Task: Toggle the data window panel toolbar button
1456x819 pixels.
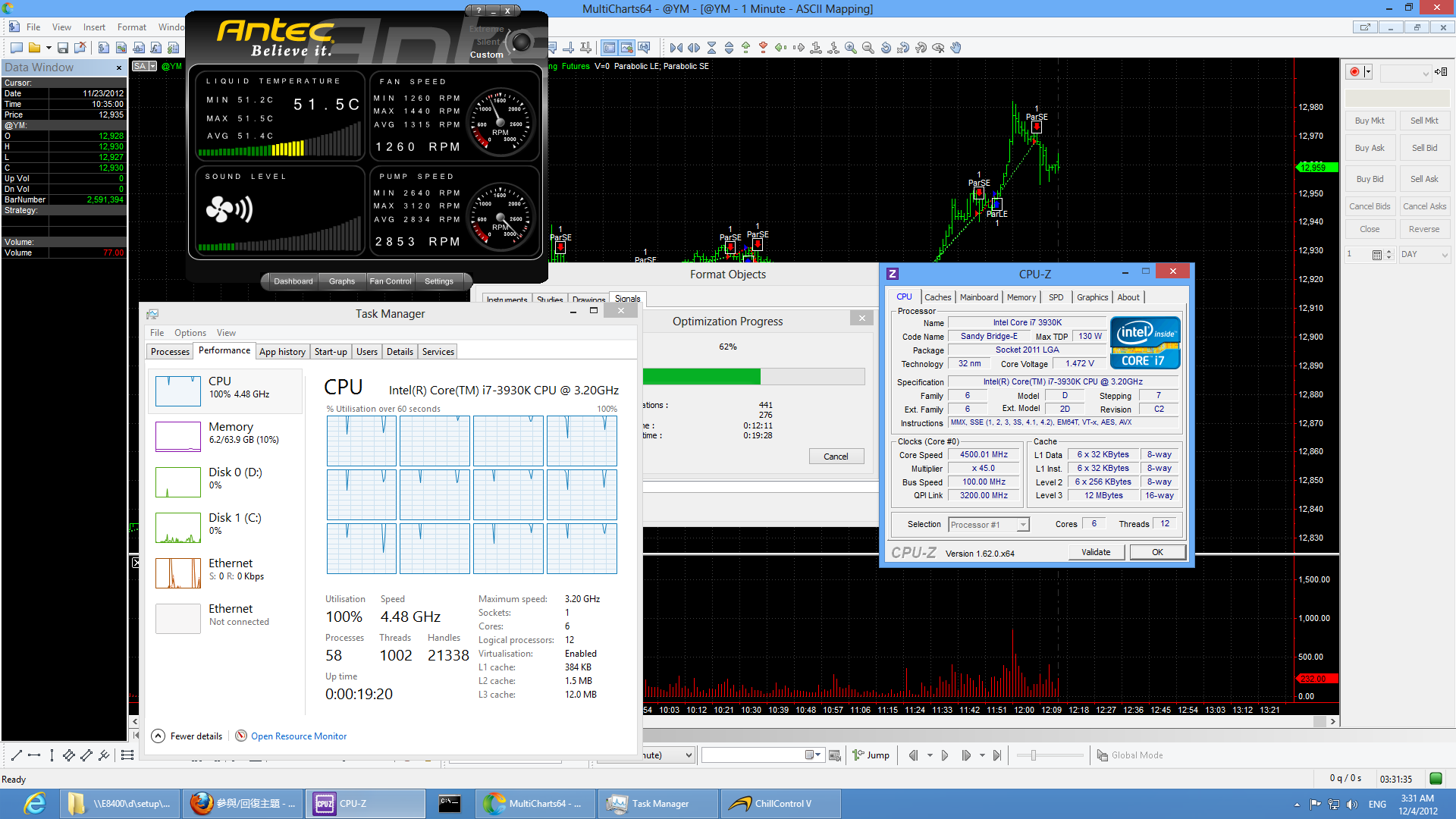Action: click(609, 48)
